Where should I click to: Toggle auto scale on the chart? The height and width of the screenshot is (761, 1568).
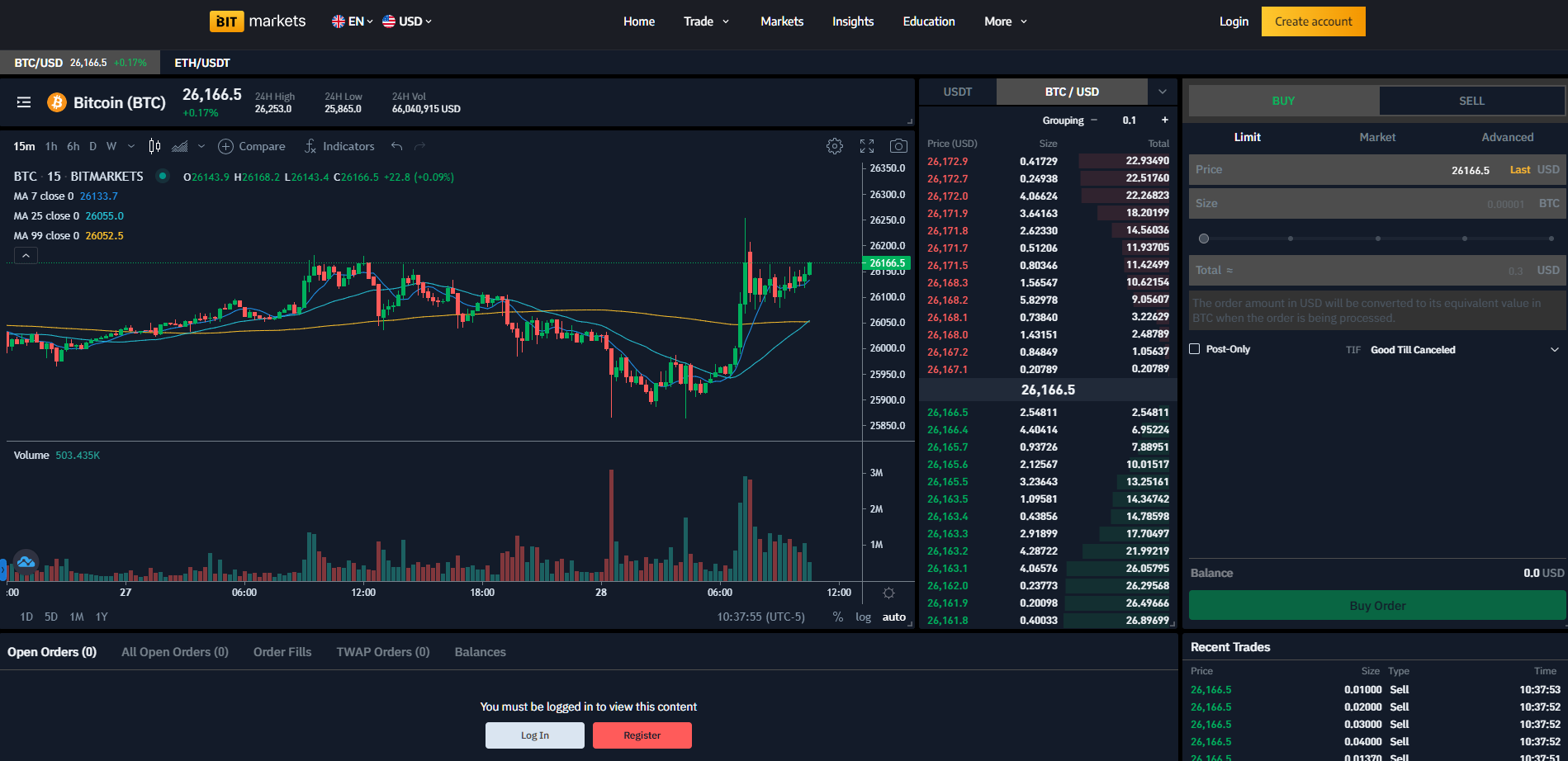point(893,617)
